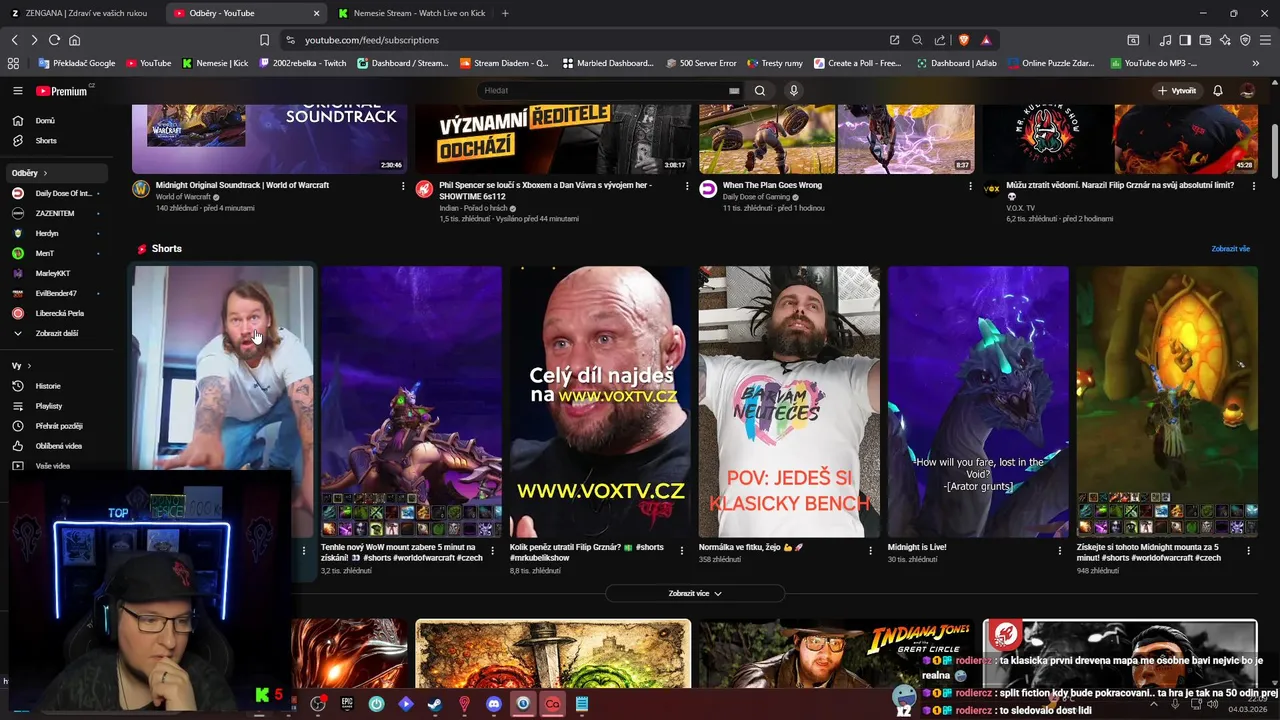Open Steam from the taskbar
The image size is (1280, 720).
pyautogui.click(x=434, y=704)
